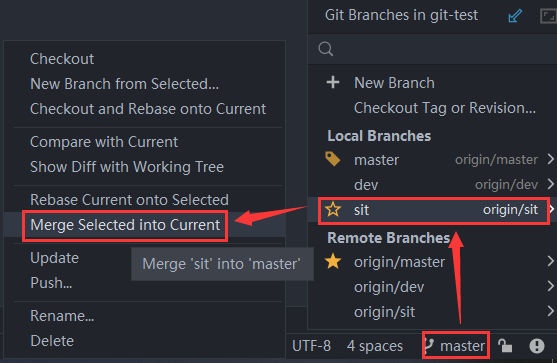Select Merge Selected into Current
557x363 pixels.
pyautogui.click(x=125, y=225)
